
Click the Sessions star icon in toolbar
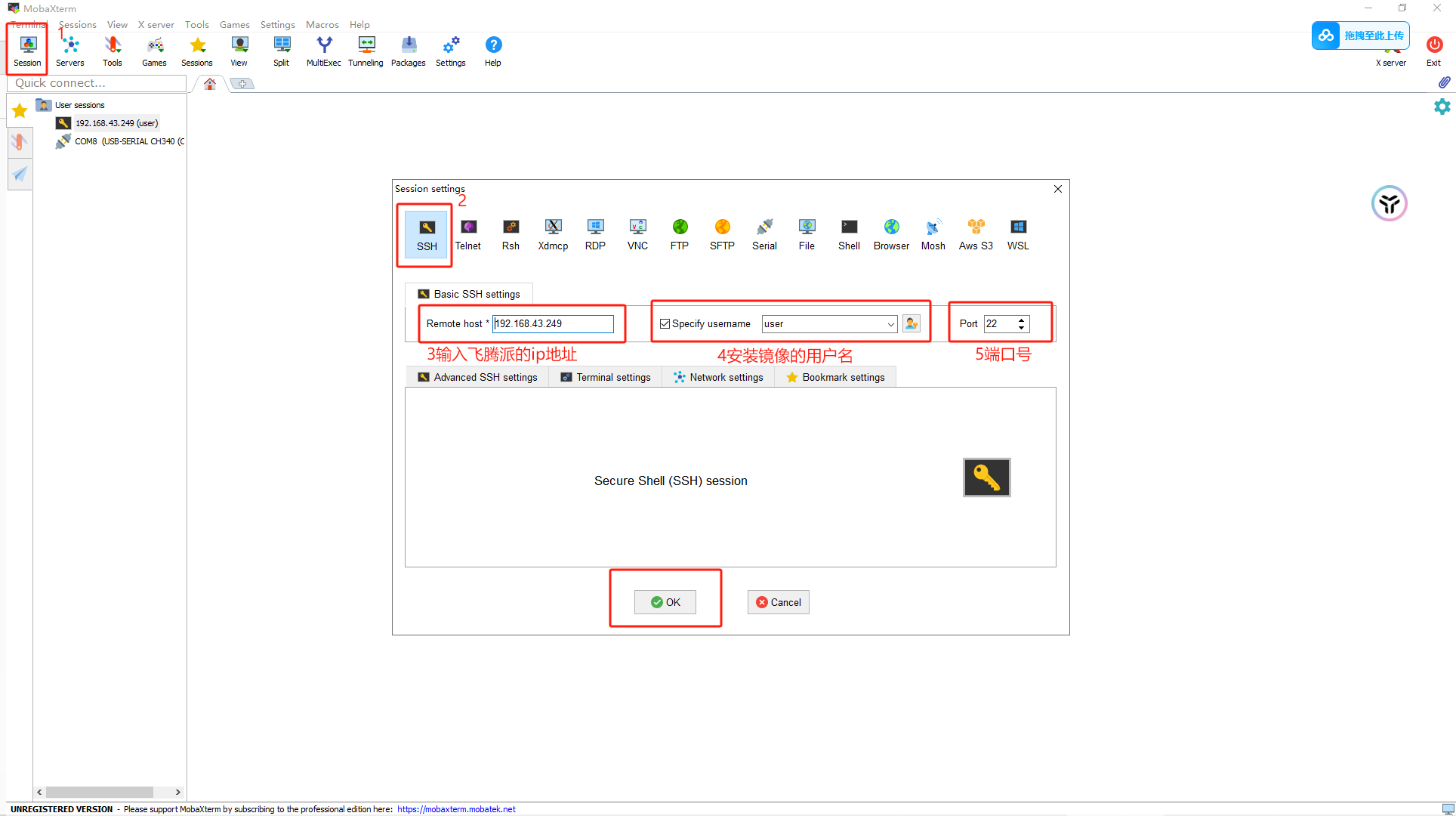(x=197, y=51)
